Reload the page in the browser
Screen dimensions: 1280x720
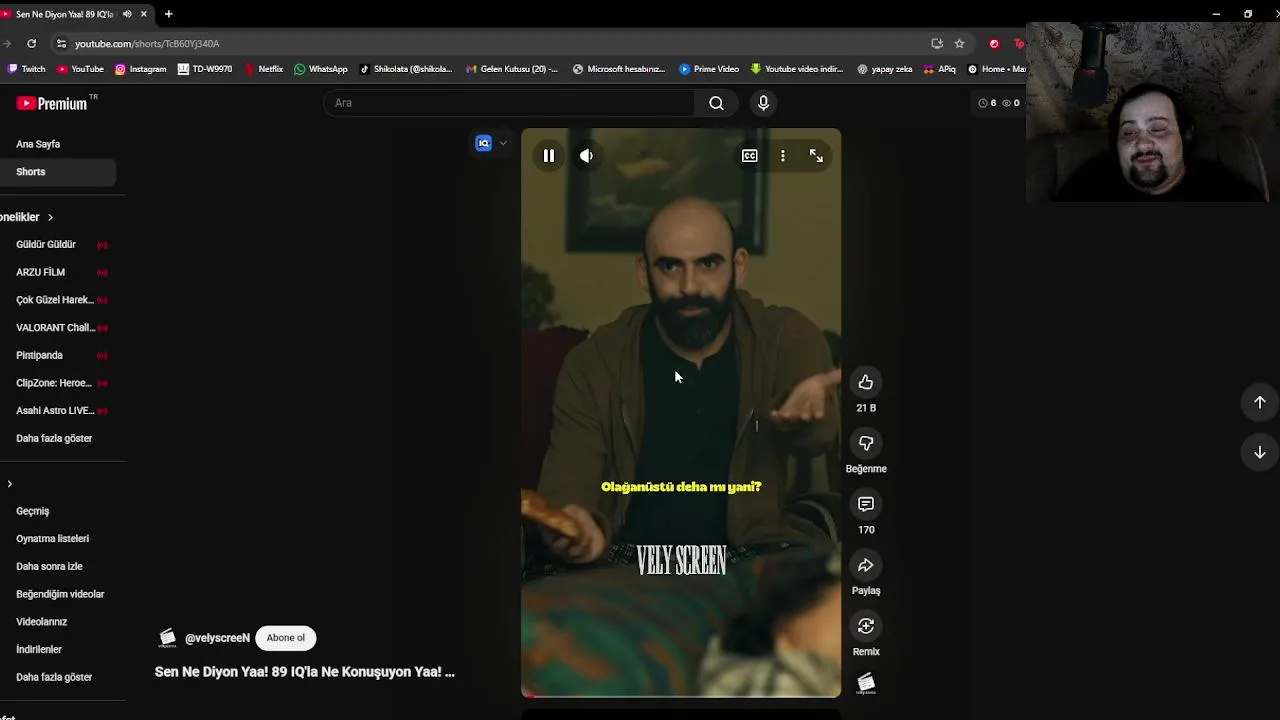[31, 43]
